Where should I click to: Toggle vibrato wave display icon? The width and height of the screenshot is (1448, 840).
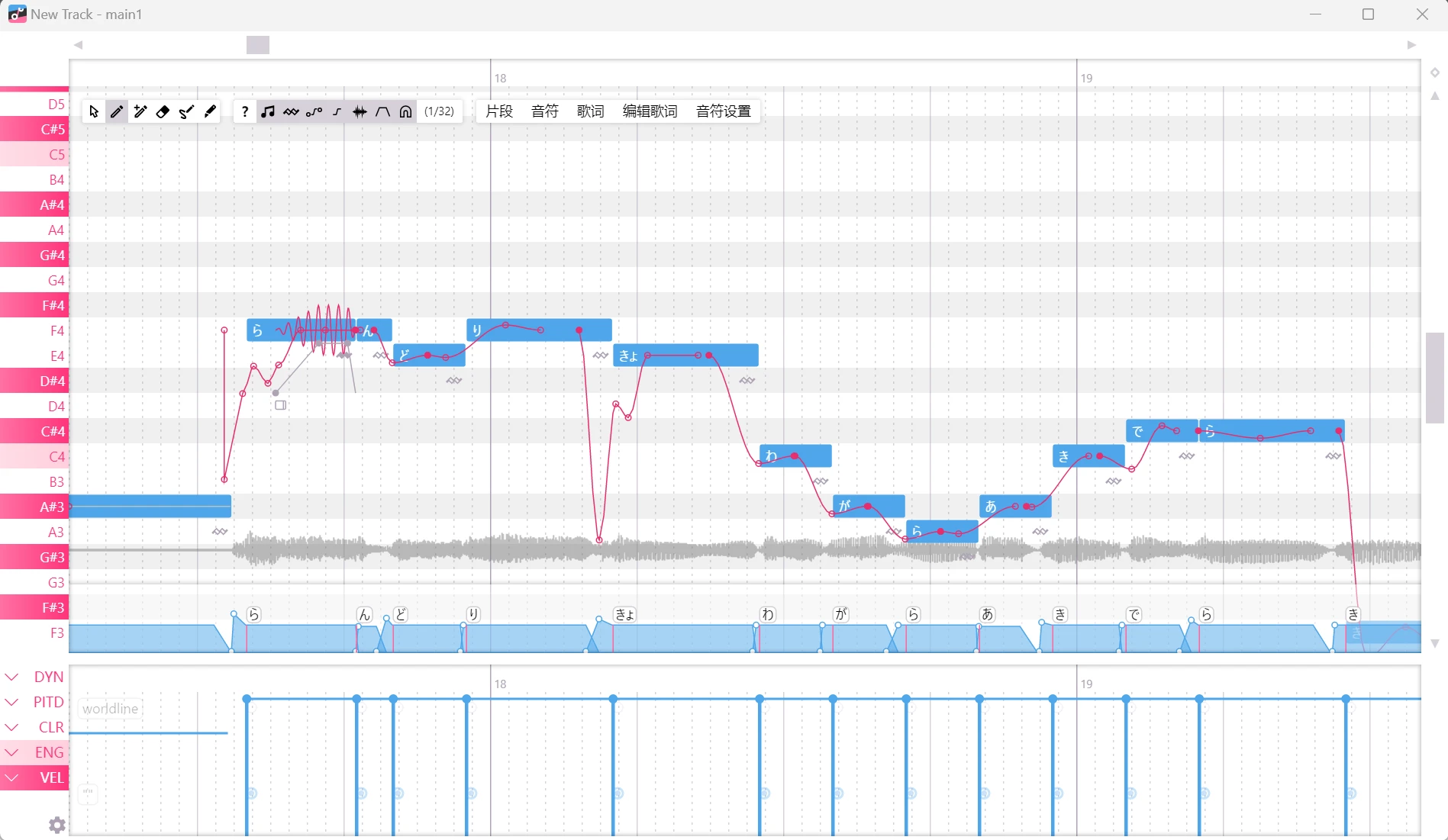291,111
